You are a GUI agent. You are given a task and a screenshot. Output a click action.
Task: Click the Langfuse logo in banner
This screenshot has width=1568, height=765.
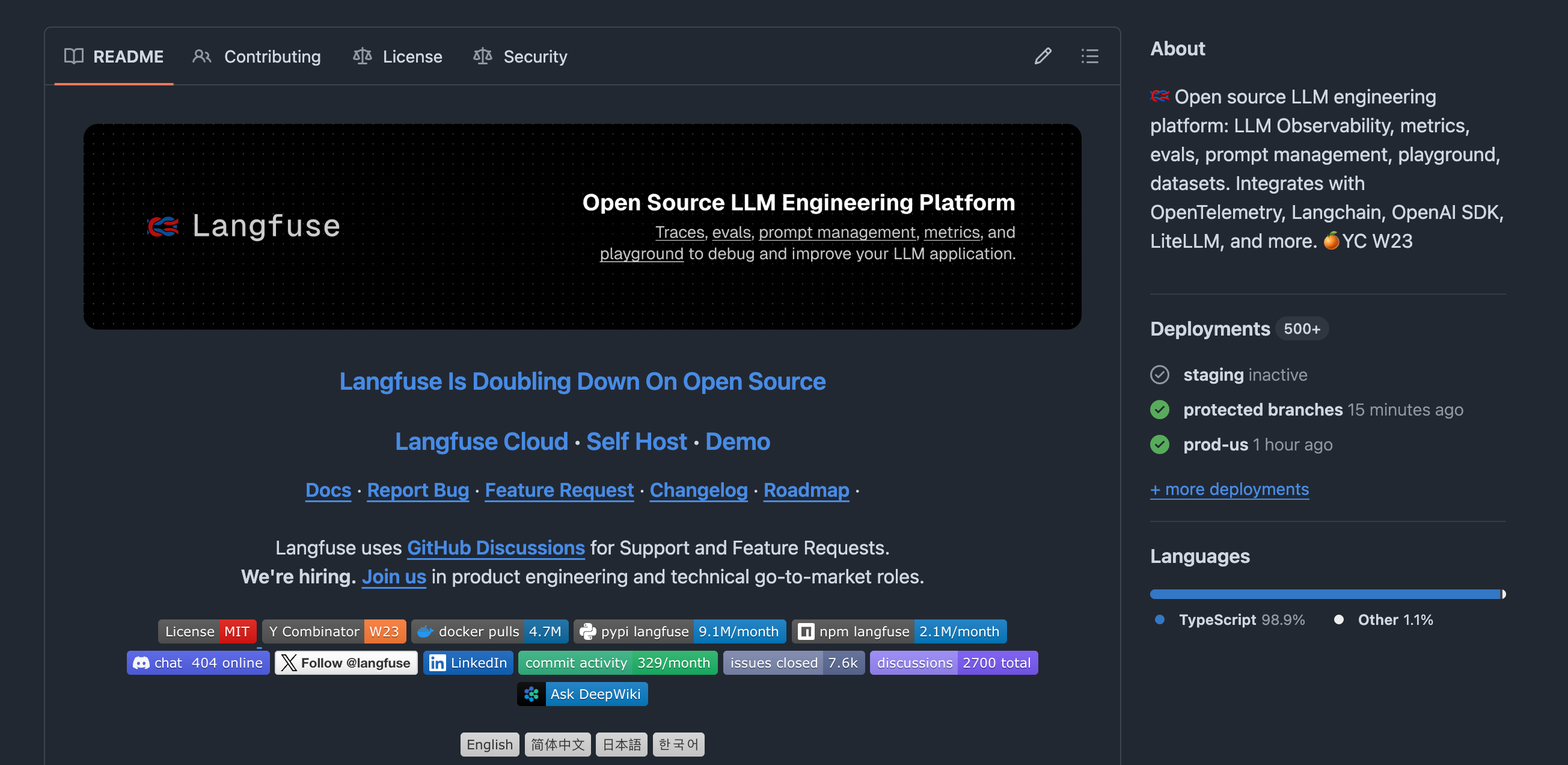244,226
